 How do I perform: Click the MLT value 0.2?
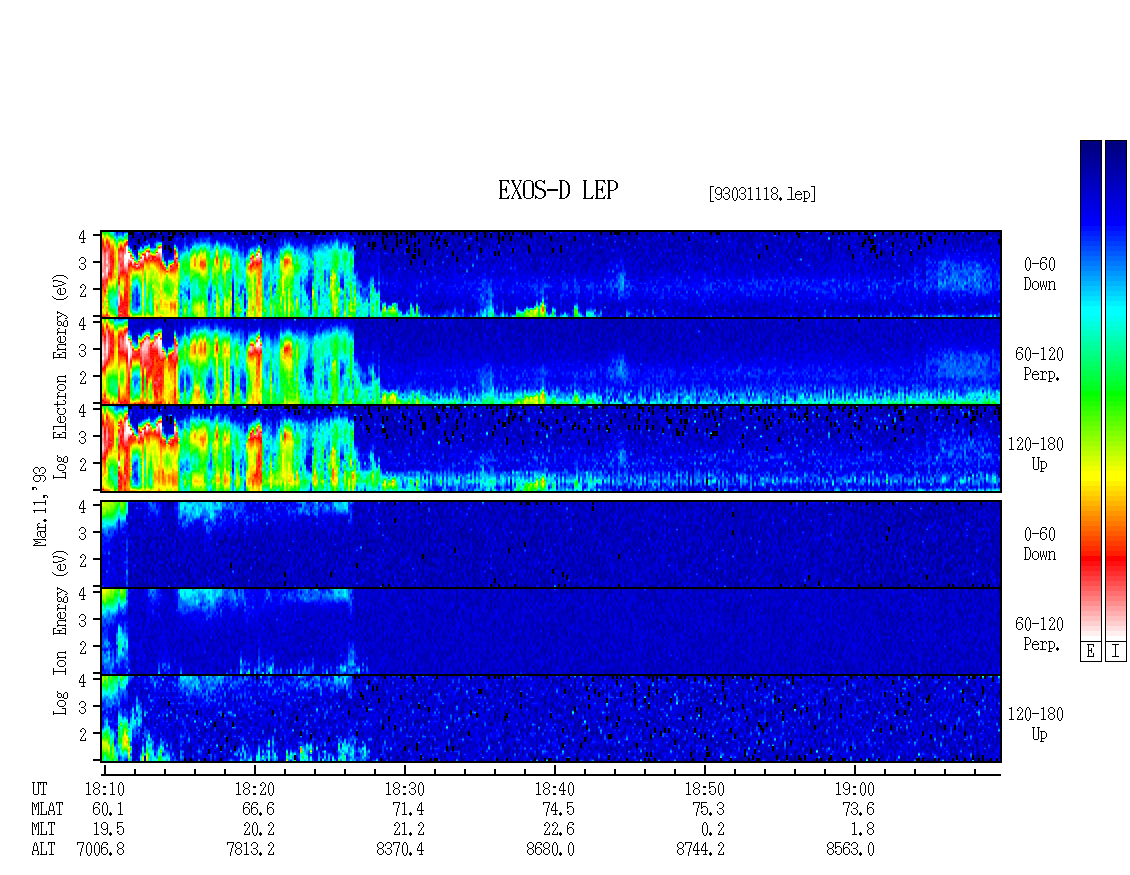coord(711,830)
